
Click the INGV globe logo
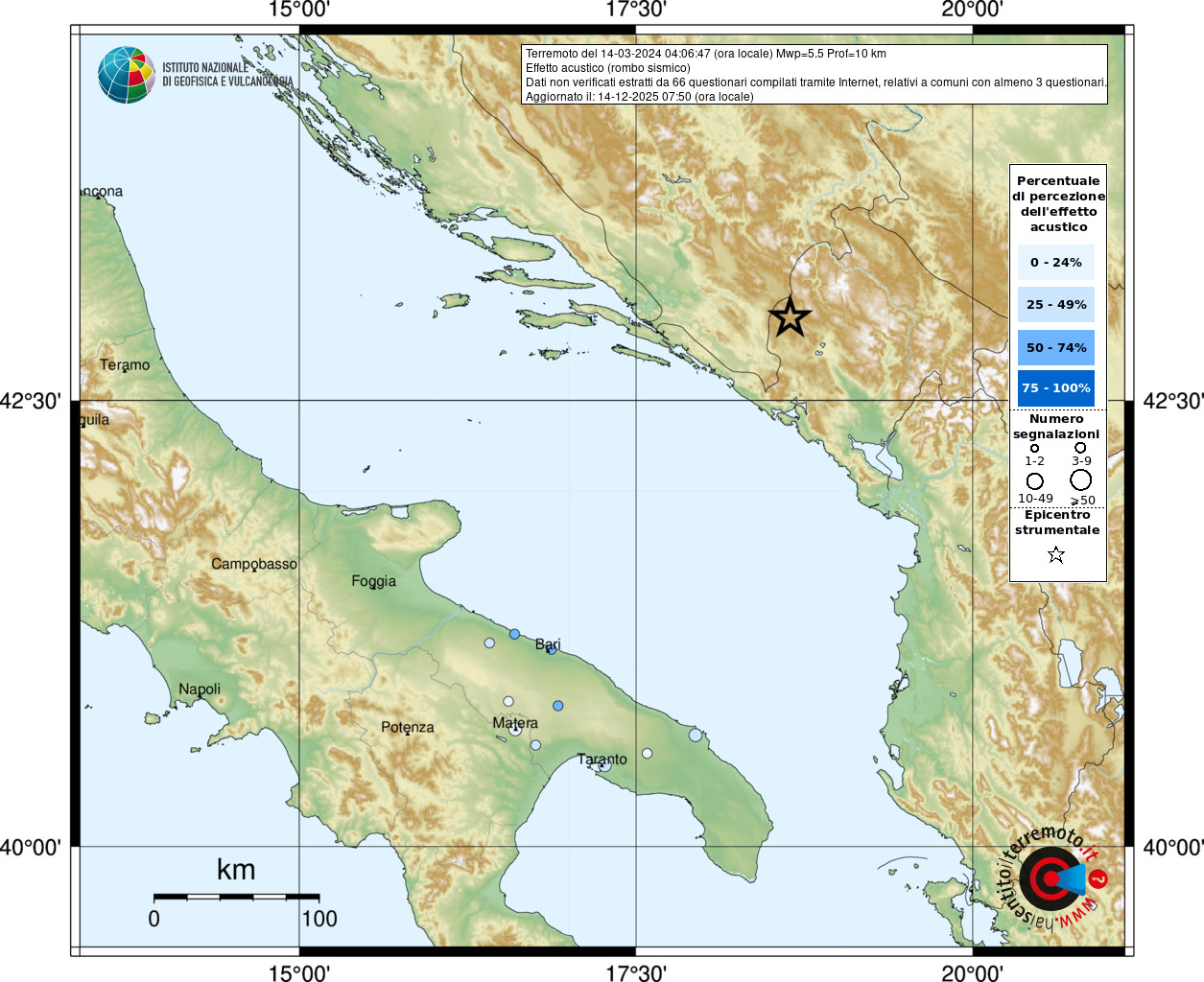point(126,75)
